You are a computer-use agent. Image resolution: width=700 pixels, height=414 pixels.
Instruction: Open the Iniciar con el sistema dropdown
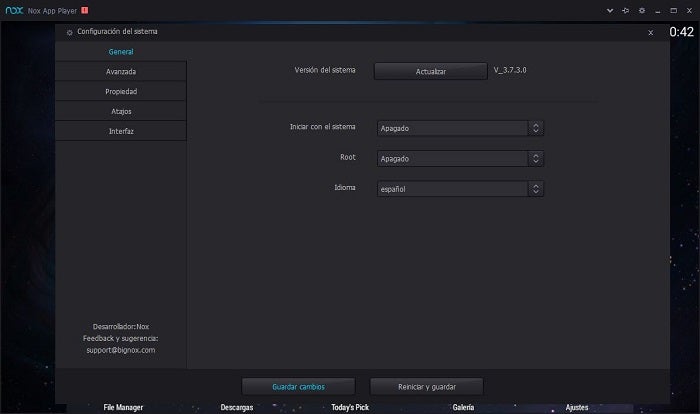[x=460, y=128]
